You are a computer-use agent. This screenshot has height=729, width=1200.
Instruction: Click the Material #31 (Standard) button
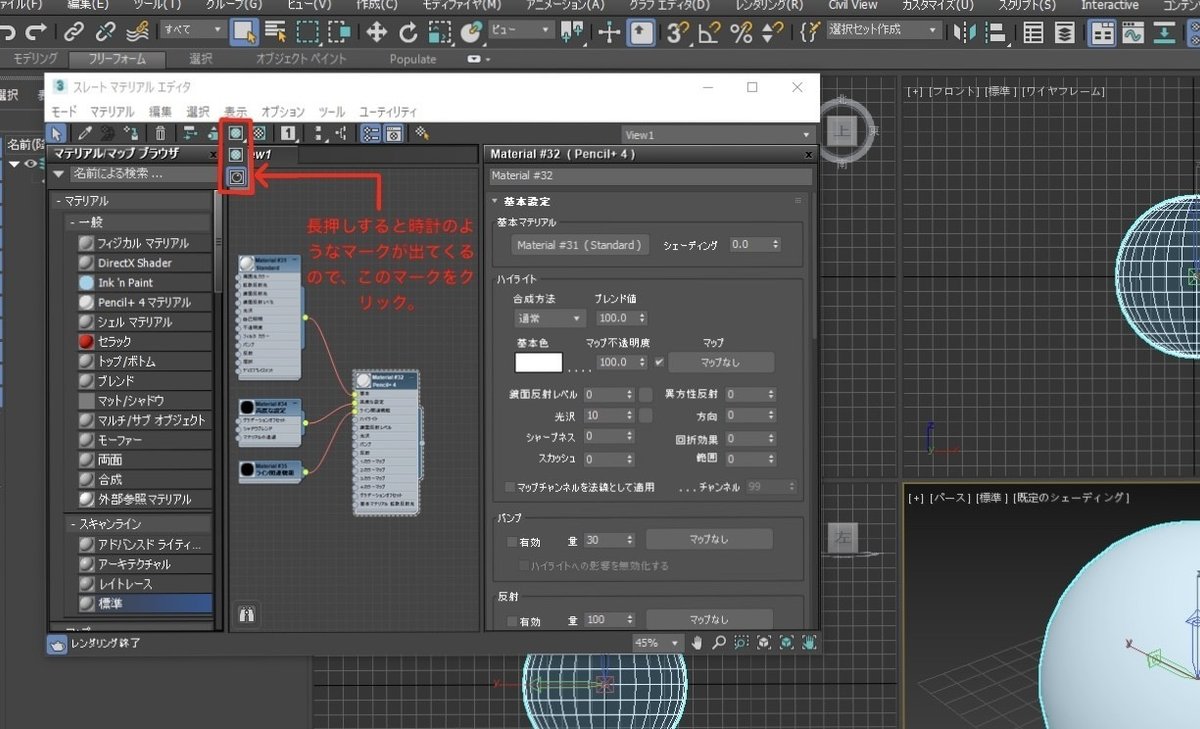(x=581, y=244)
